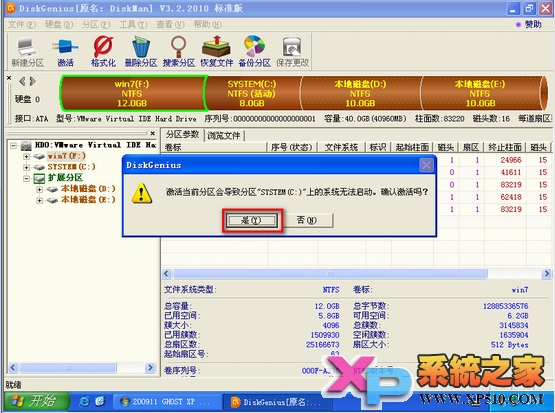This screenshot has width=555, height=413.
Task: Select the SYSTEM(C:) partition bar segment
Action: click(x=252, y=93)
